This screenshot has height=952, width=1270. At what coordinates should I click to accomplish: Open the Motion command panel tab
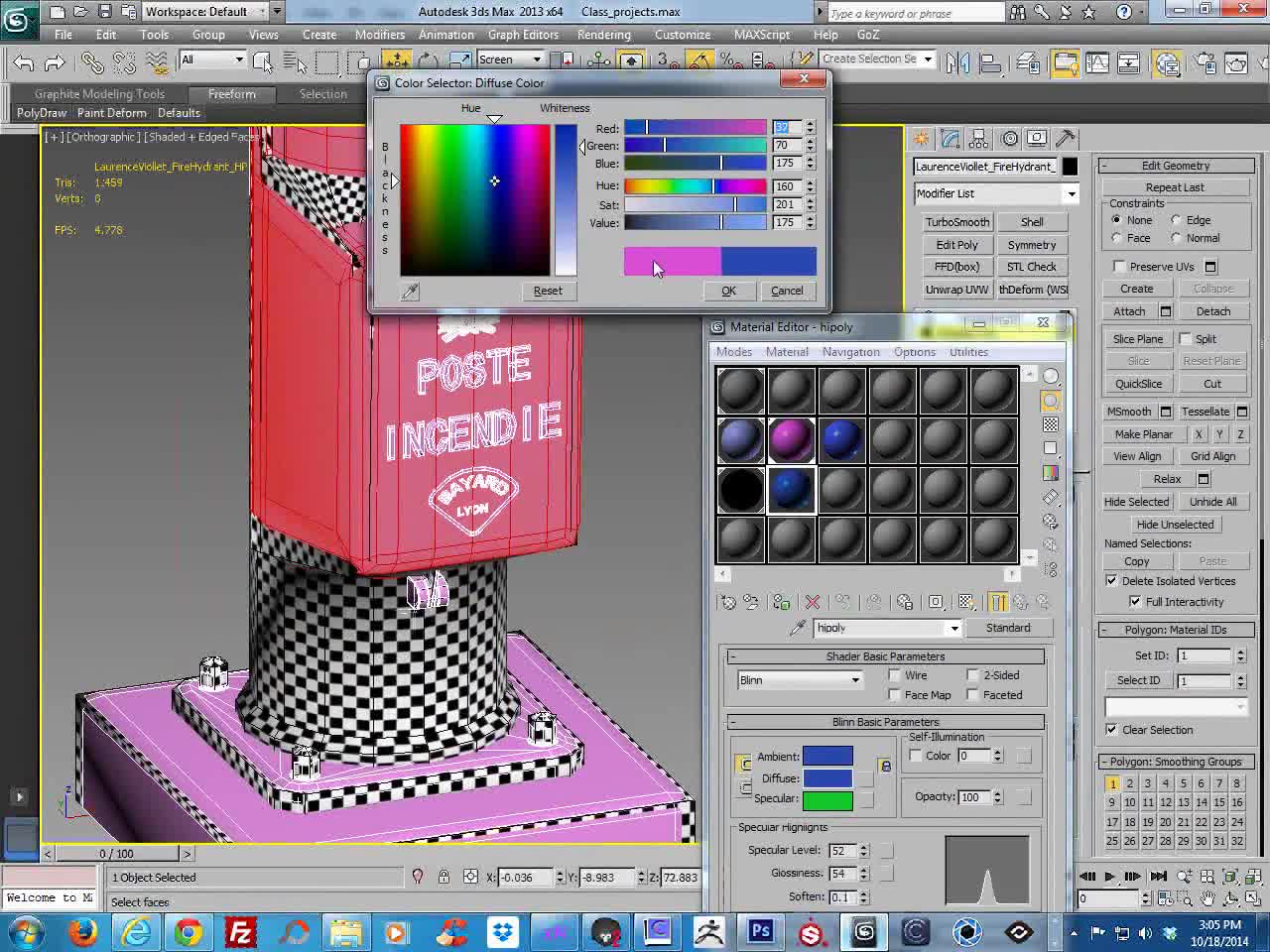click(1009, 139)
